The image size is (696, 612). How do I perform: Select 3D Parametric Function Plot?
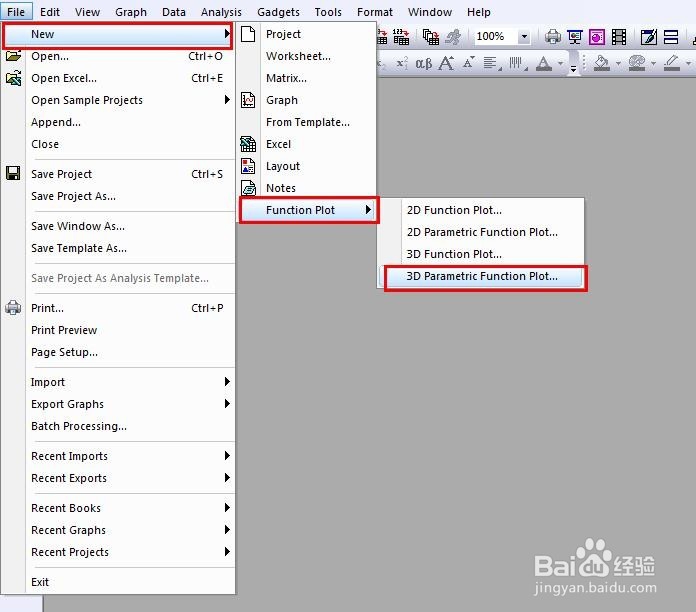pyautogui.click(x=482, y=276)
